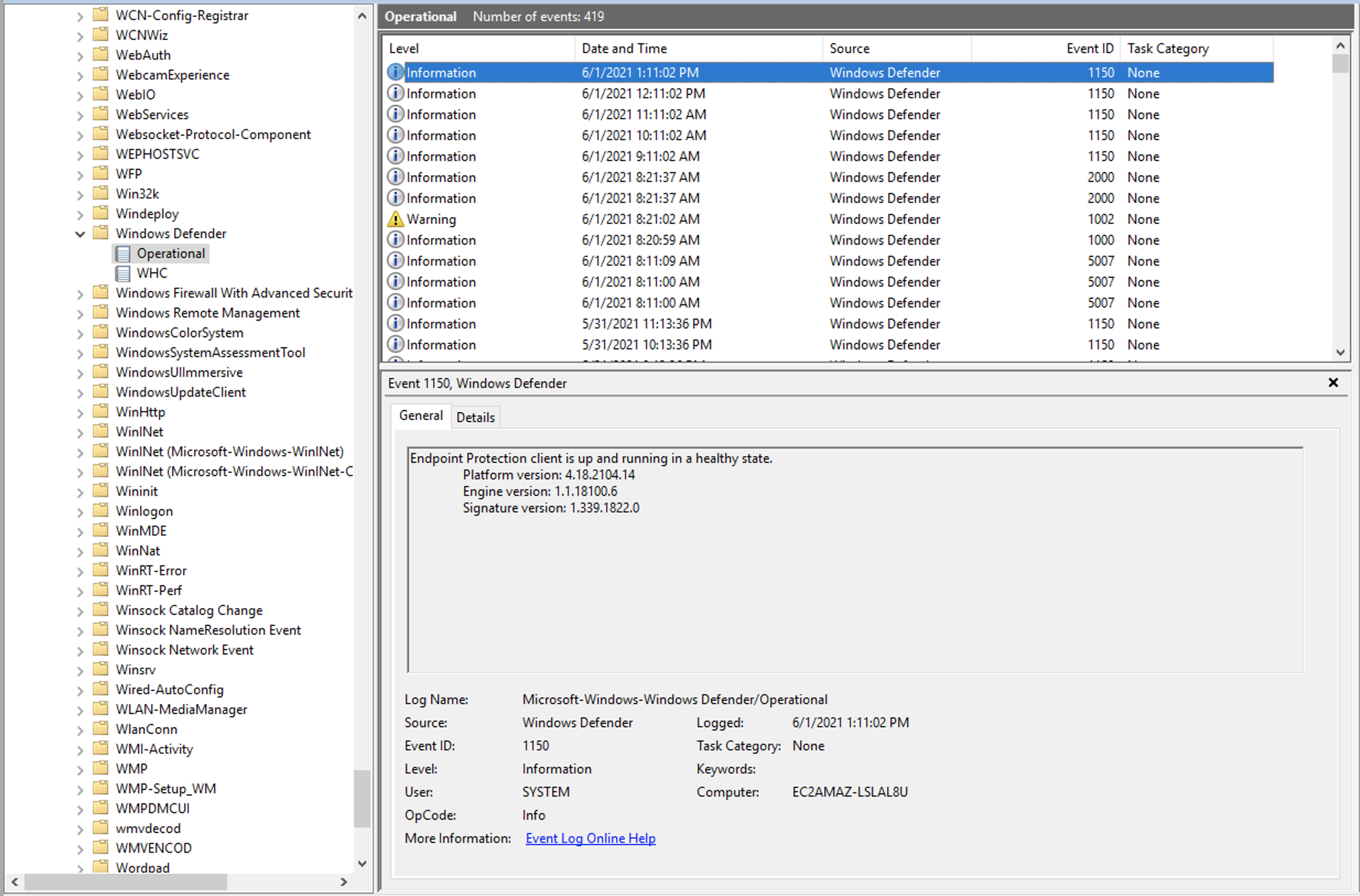The image size is (1360, 896).
Task: Open the Event Log Online Help link
Action: click(x=590, y=838)
